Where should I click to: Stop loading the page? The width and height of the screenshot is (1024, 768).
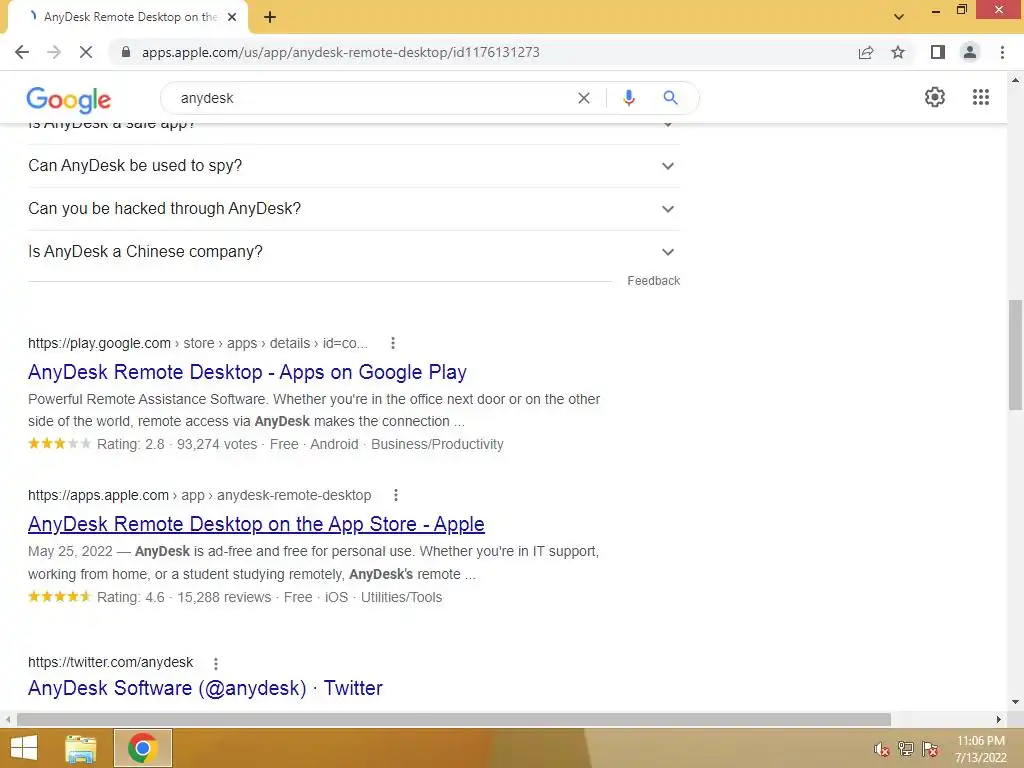pos(86,52)
